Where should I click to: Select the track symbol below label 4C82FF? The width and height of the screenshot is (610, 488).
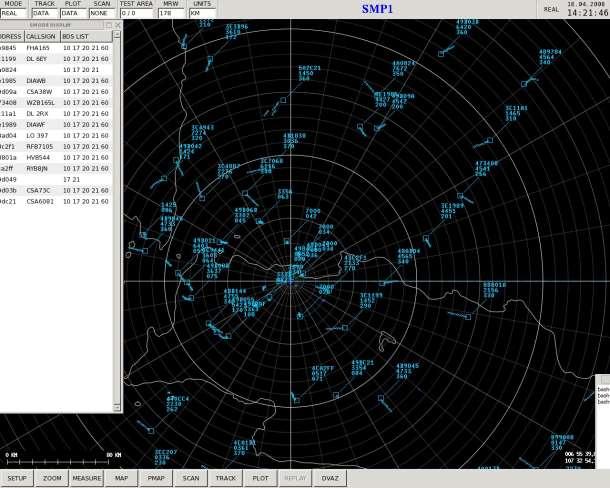(297, 400)
